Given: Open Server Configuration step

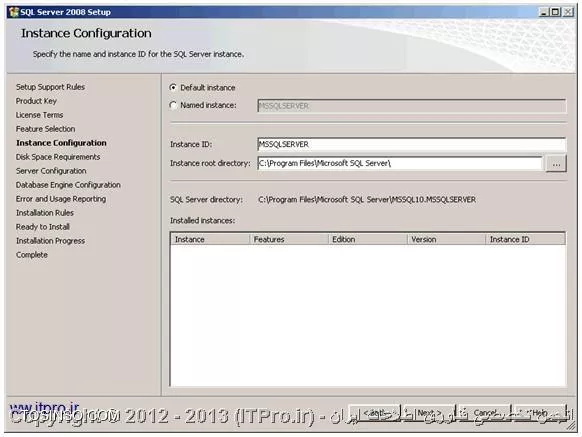Looking at the screenshot, I should [51, 171].
